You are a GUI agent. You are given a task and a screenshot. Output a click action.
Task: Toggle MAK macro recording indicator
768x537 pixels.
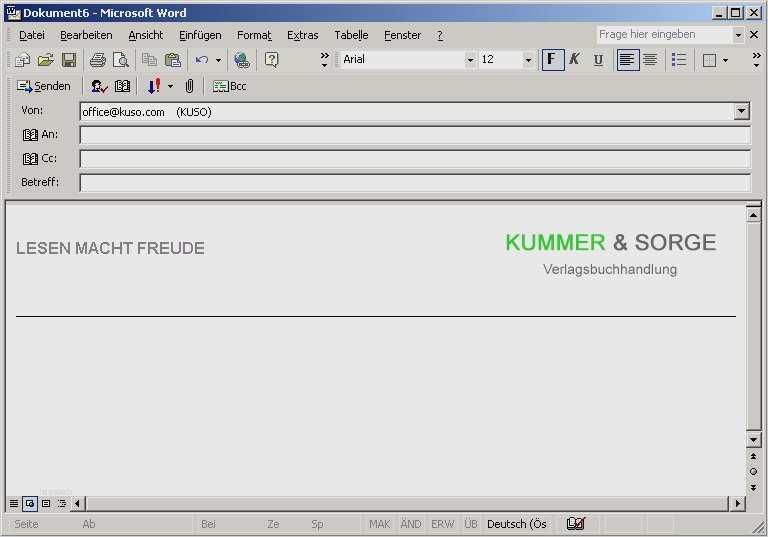click(x=380, y=524)
